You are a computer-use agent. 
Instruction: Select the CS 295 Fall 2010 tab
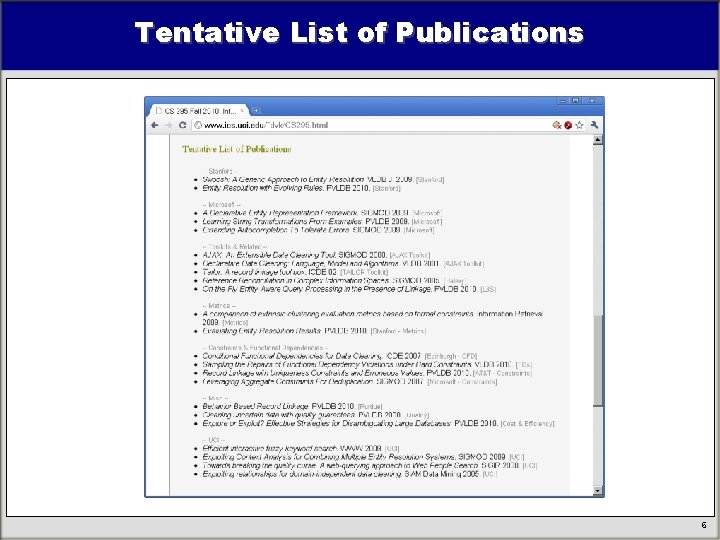click(x=199, y=111)
